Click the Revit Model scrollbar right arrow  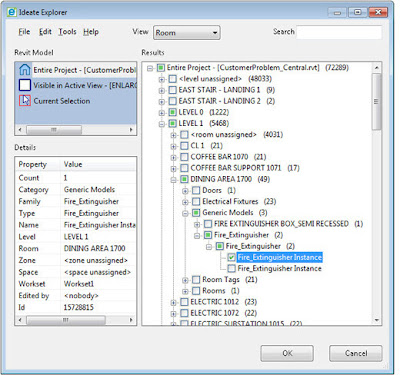[131, 130]
